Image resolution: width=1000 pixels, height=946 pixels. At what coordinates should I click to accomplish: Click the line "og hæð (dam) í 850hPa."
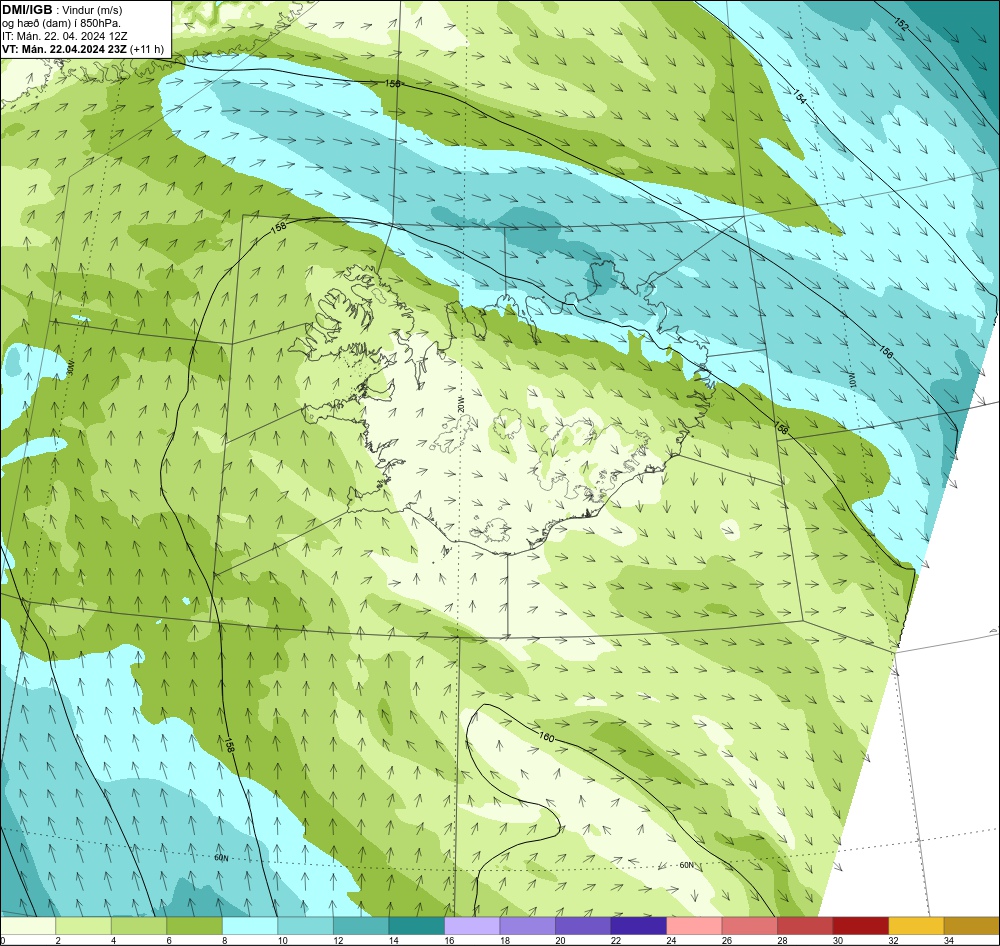point(62,24)
